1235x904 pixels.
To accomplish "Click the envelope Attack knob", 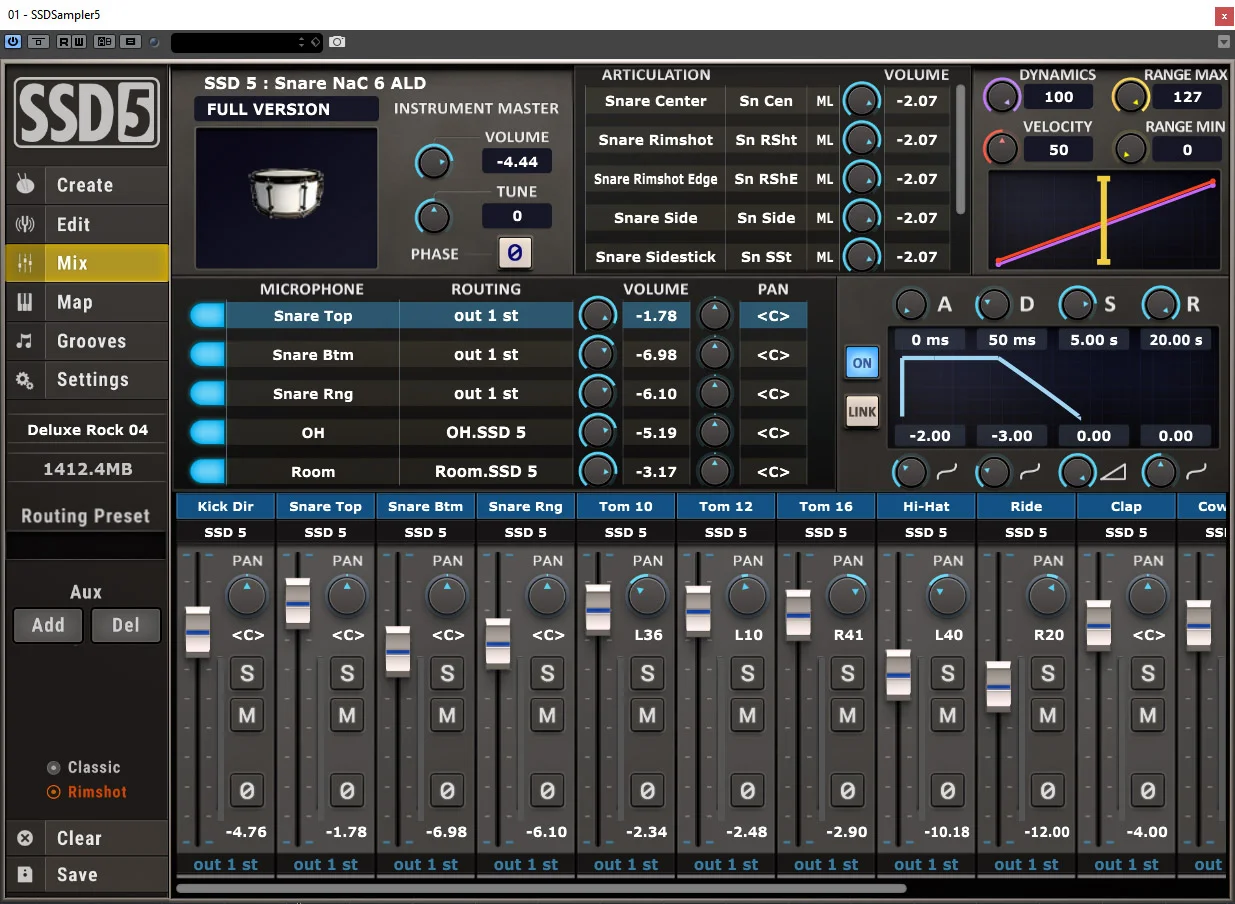I will (x=910, y=304).
